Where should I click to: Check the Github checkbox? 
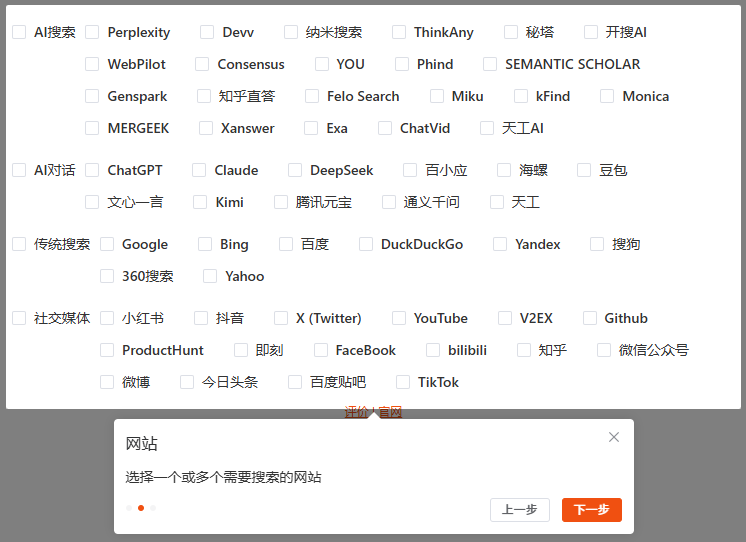pos(590,318)
